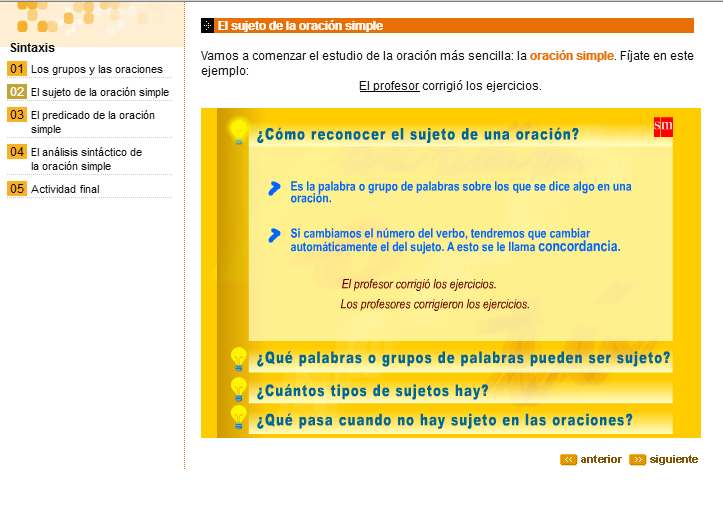Viewport: 723px width, 523px height.
Task: Open section 03 number badge
Action: point(17,114)
